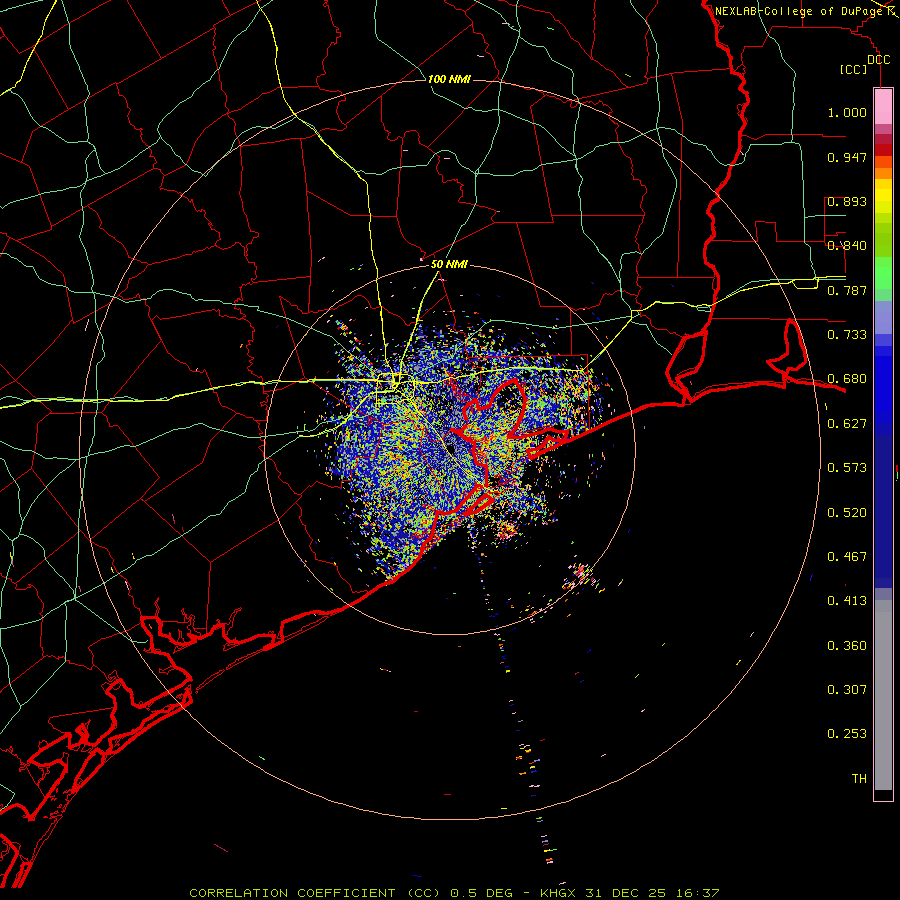Image resolution: width=900 pixels, height=900 pixels.
Task: Click the Correlation Coefficient KHGX caption at bottom
Action: pyautogui.click(x=454, y=893)
